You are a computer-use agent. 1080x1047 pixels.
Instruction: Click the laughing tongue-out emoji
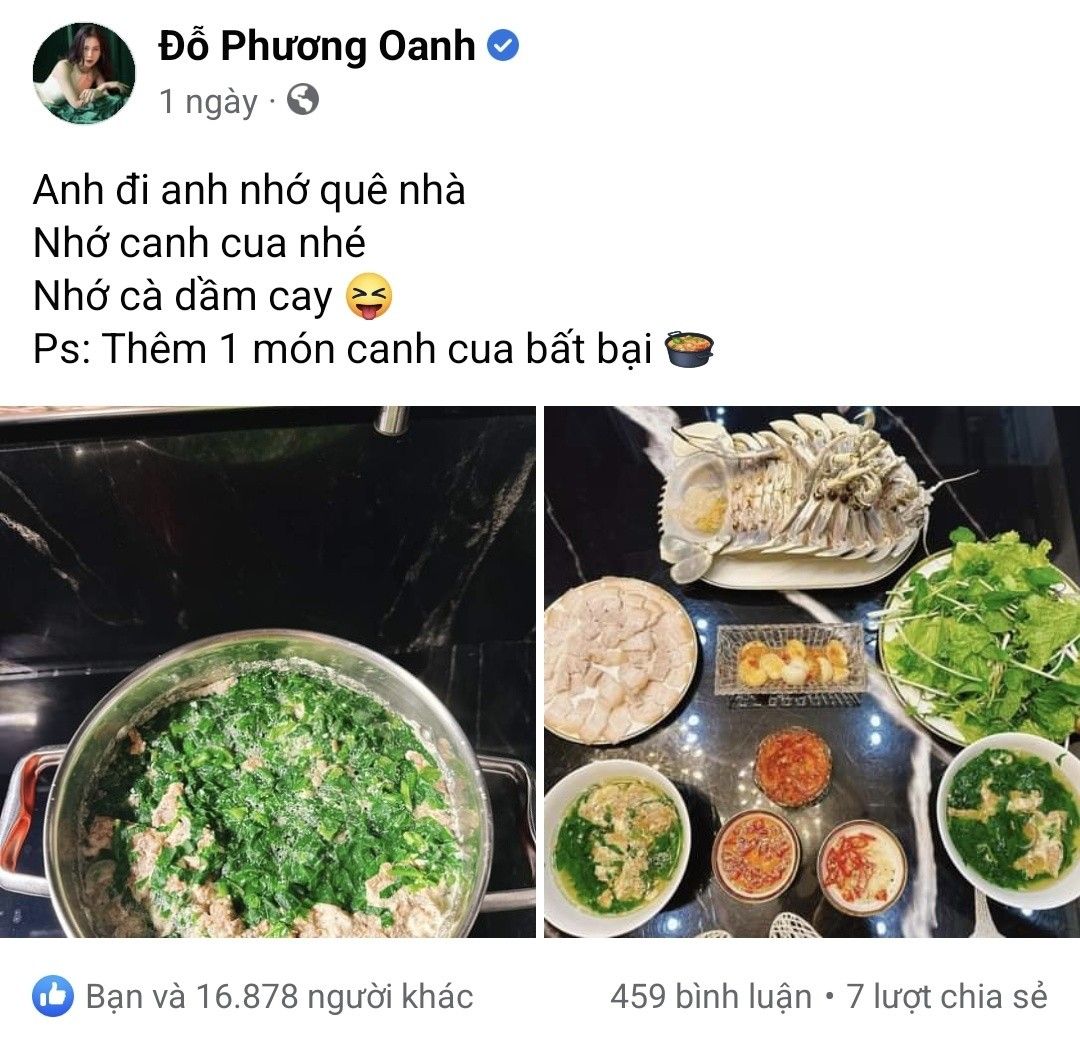pyautogui.click(x=369, y=296)
